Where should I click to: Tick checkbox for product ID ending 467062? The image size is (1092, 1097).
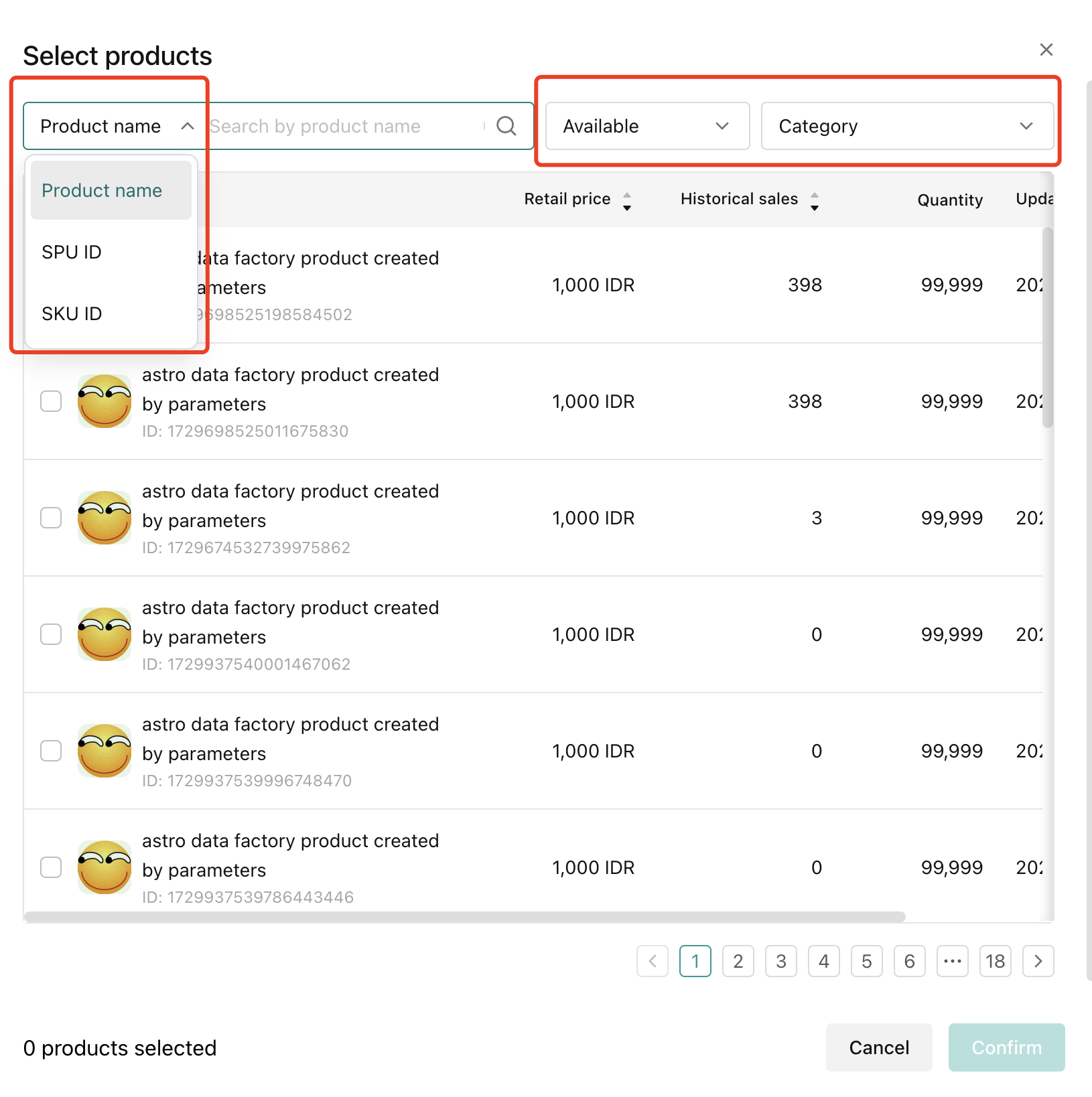(51, 634)
